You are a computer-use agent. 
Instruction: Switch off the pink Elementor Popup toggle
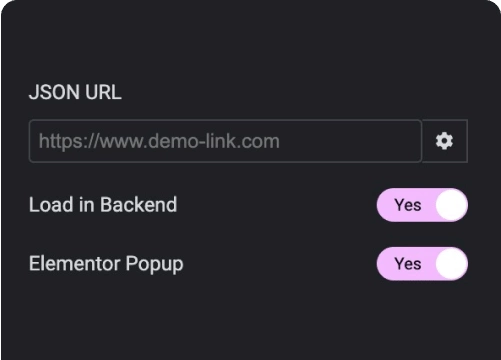click(x=422, y=264)
